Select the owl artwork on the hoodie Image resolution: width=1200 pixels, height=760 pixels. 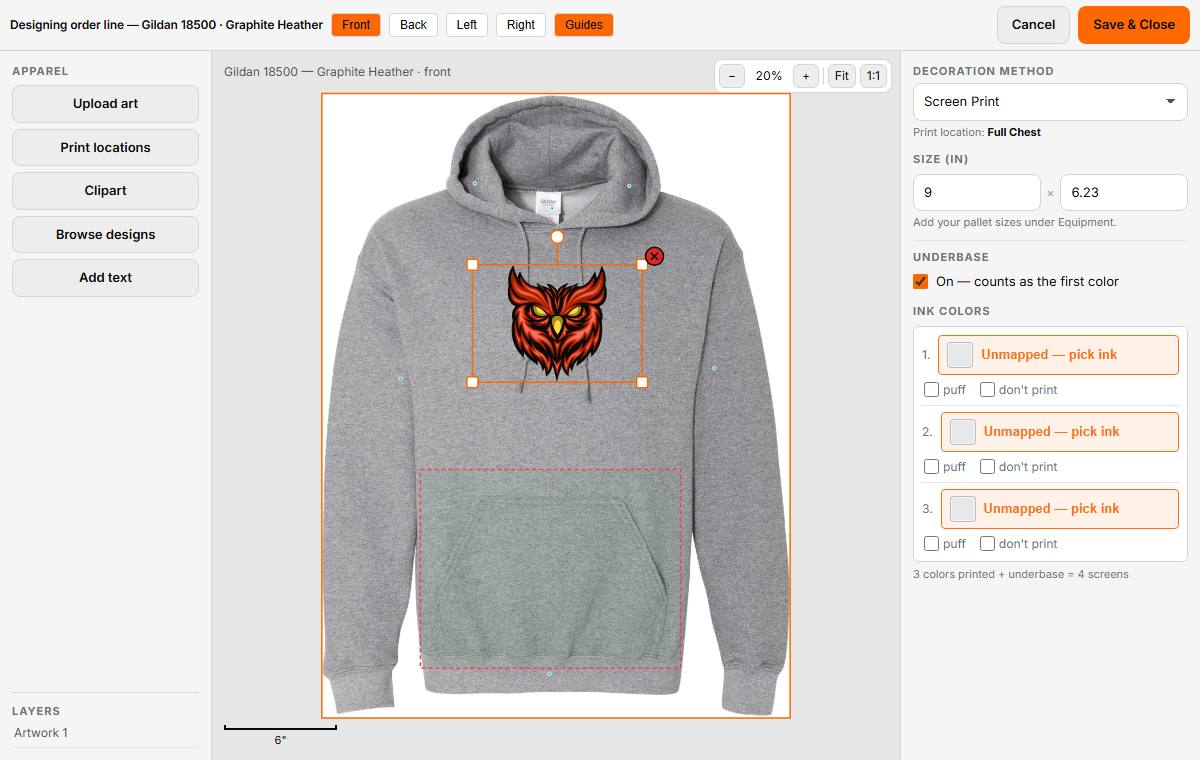click(x=557, y=322)
